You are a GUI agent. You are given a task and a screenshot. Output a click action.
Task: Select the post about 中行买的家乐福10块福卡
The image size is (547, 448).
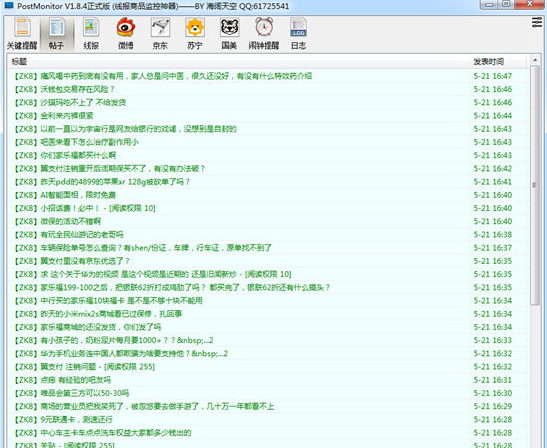coord(108,301)
